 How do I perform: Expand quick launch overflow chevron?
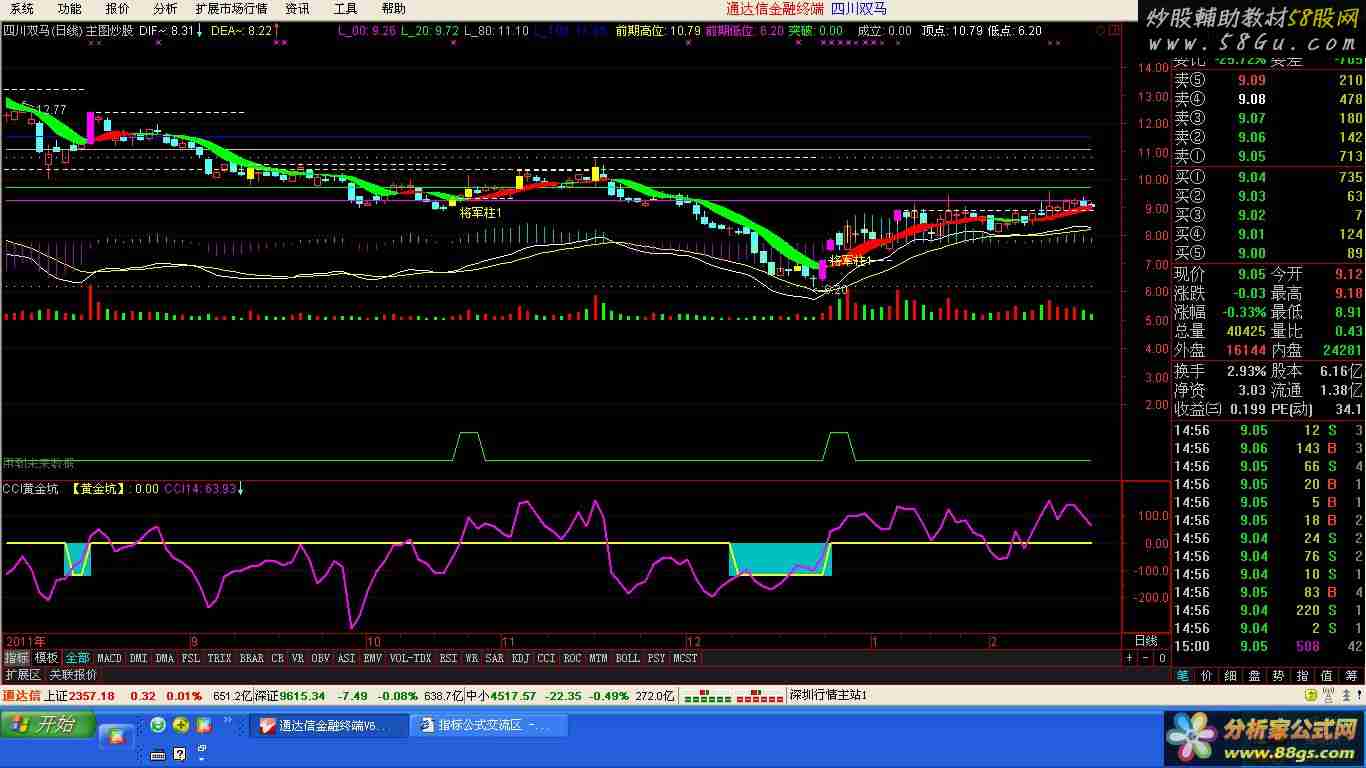click(228, 718)
